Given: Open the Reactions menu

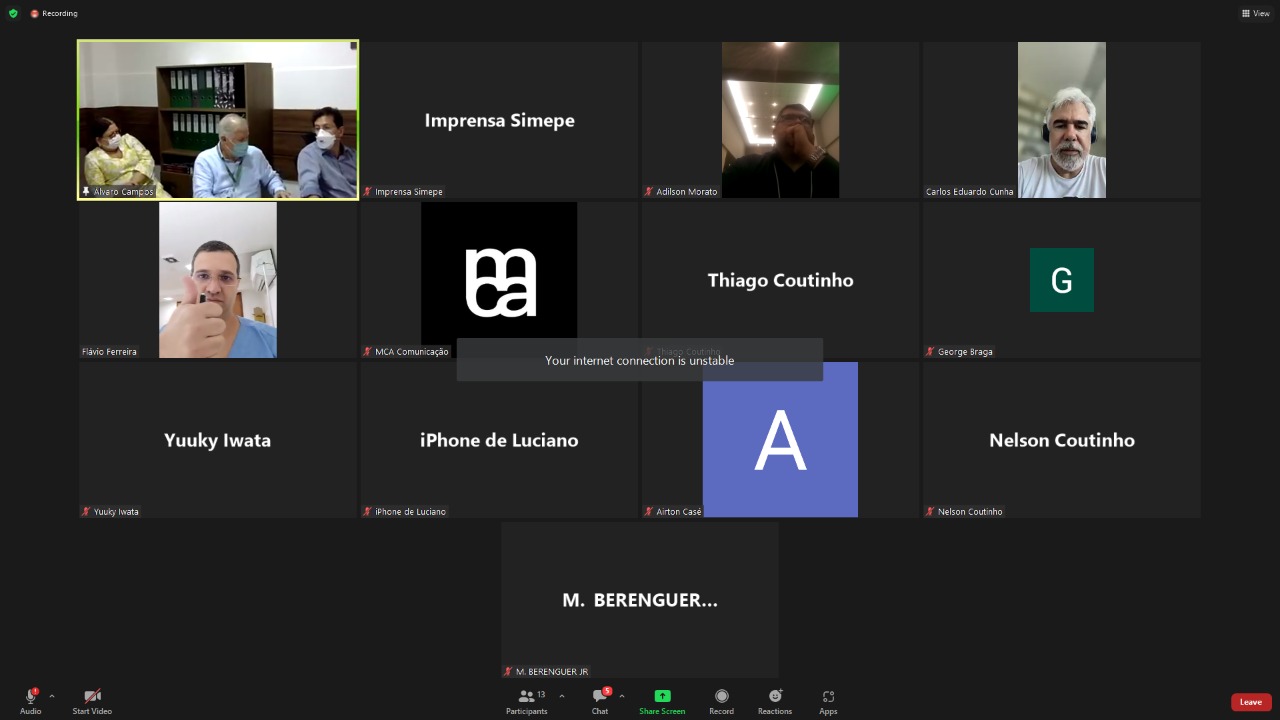Looking at the screenshot, I should click(774, 701).
